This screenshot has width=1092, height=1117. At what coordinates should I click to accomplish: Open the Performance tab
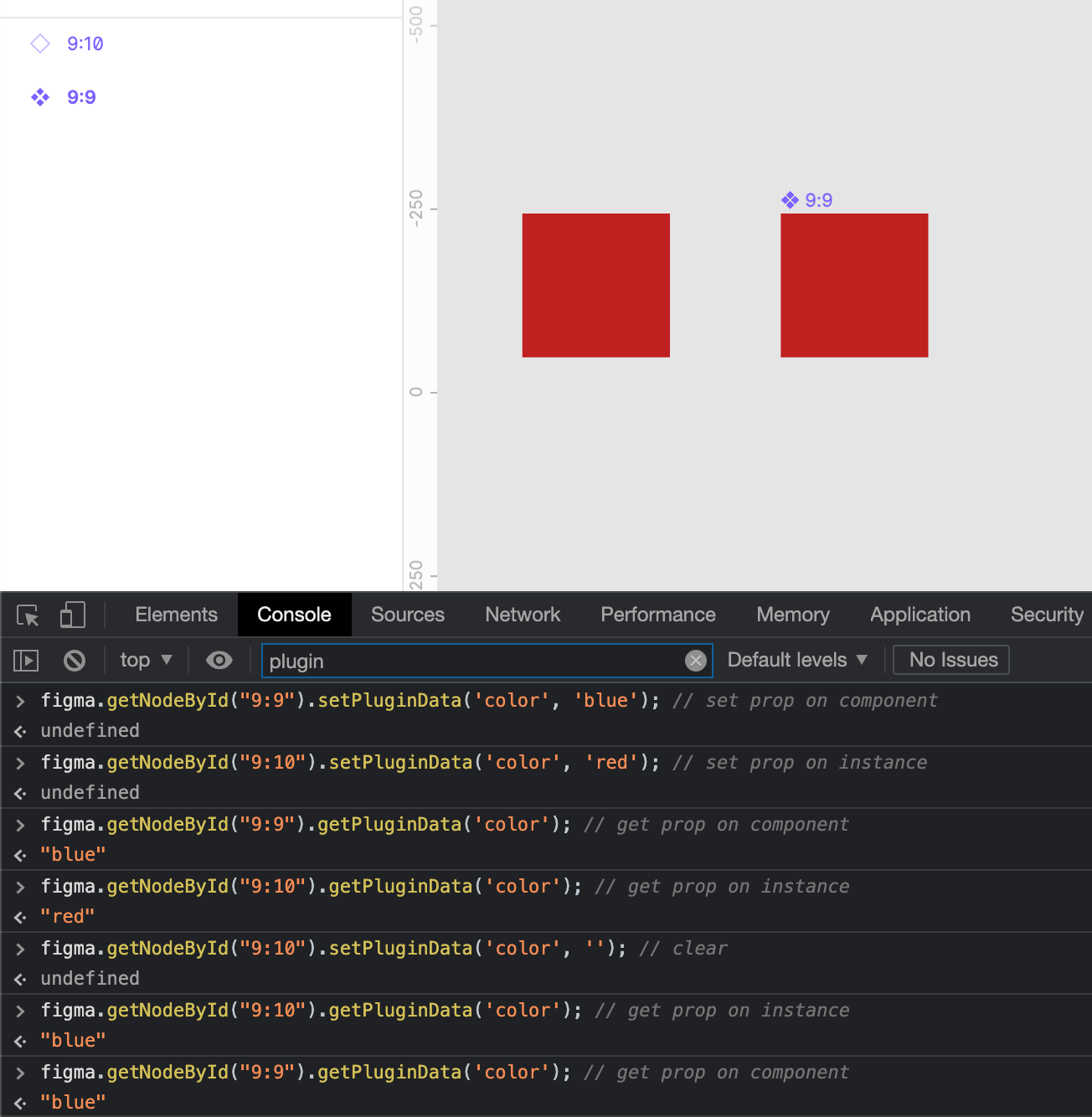point(658,615)
